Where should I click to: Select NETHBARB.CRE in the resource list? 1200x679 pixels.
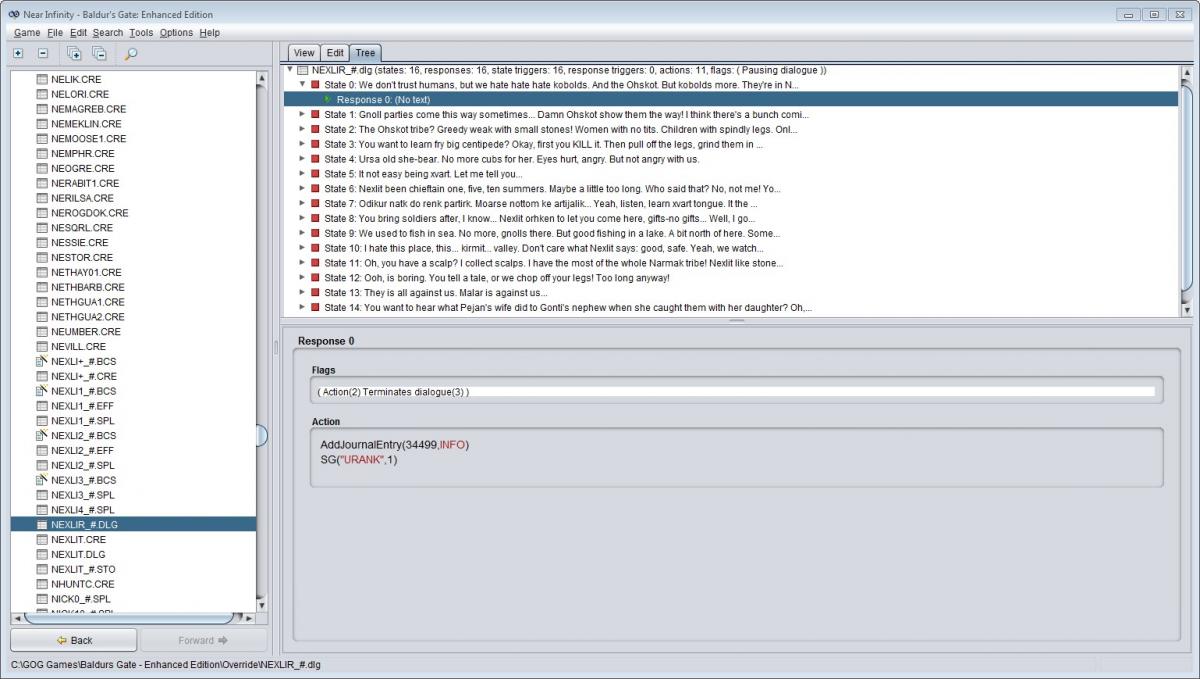click(87, 287)
